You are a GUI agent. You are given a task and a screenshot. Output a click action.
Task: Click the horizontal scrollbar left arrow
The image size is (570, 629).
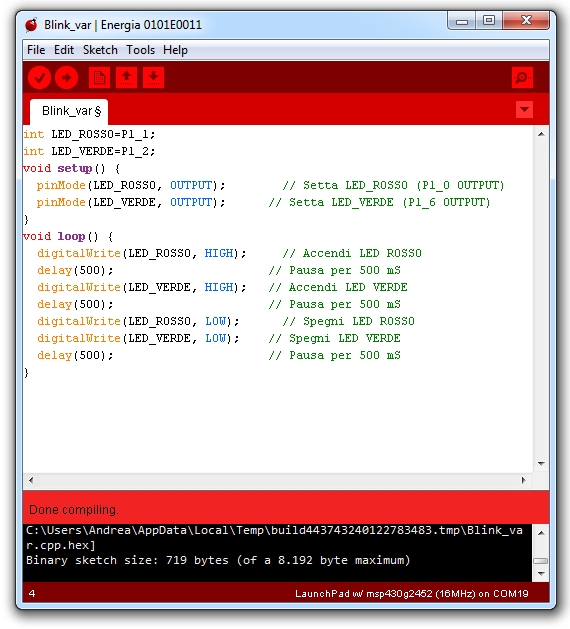point(31,480)
